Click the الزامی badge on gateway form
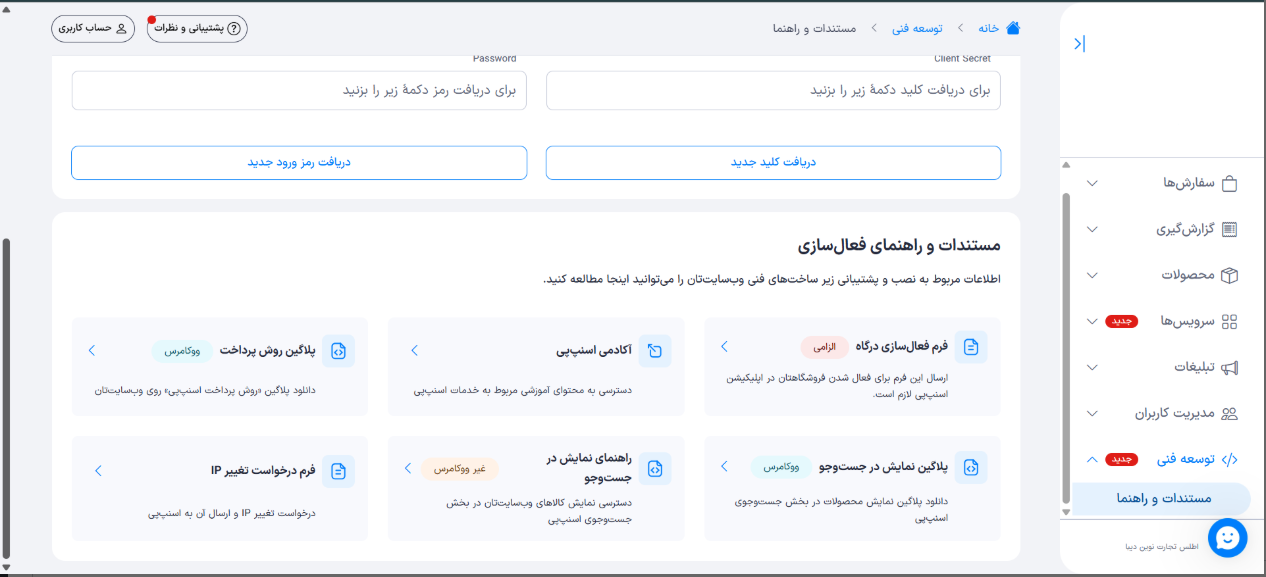 (x=825, y=346)
